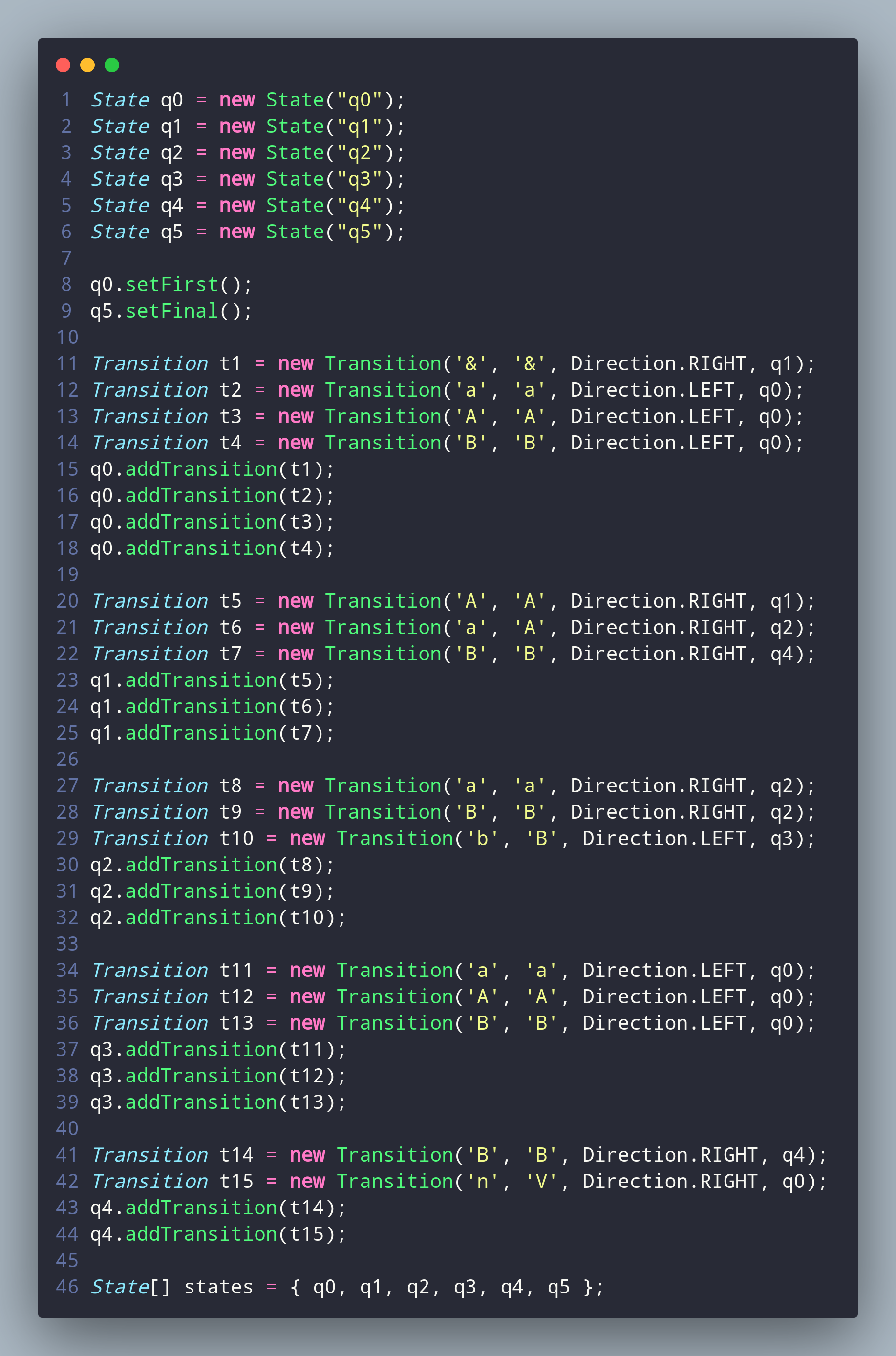Click q3.addTransition(t11) line
The width and height of the screenshot is (896, 1356).
point(219,1050)
